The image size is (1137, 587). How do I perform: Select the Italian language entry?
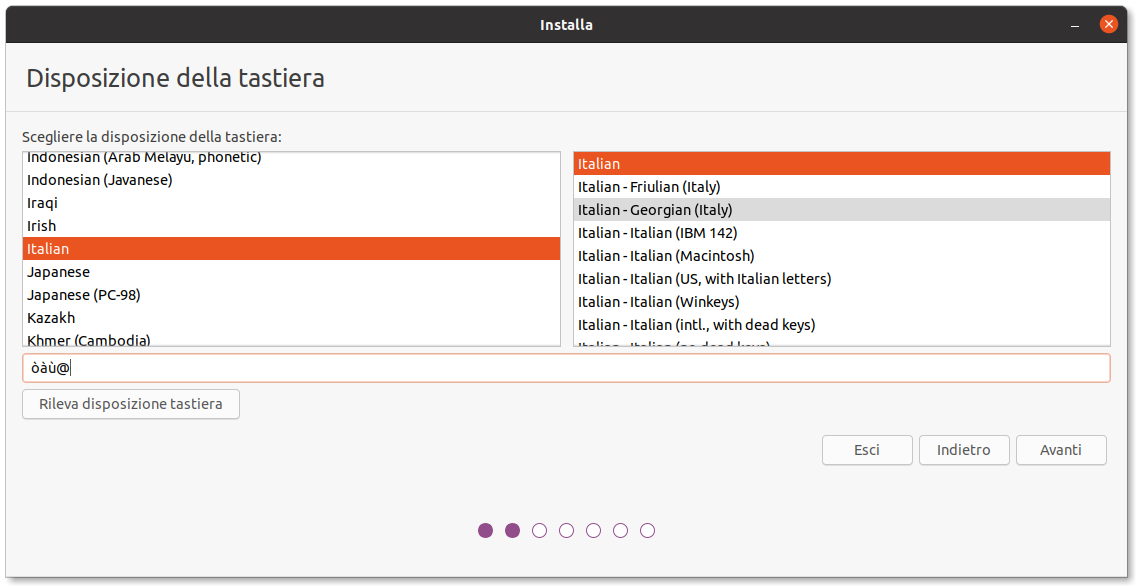coord(48,249)
